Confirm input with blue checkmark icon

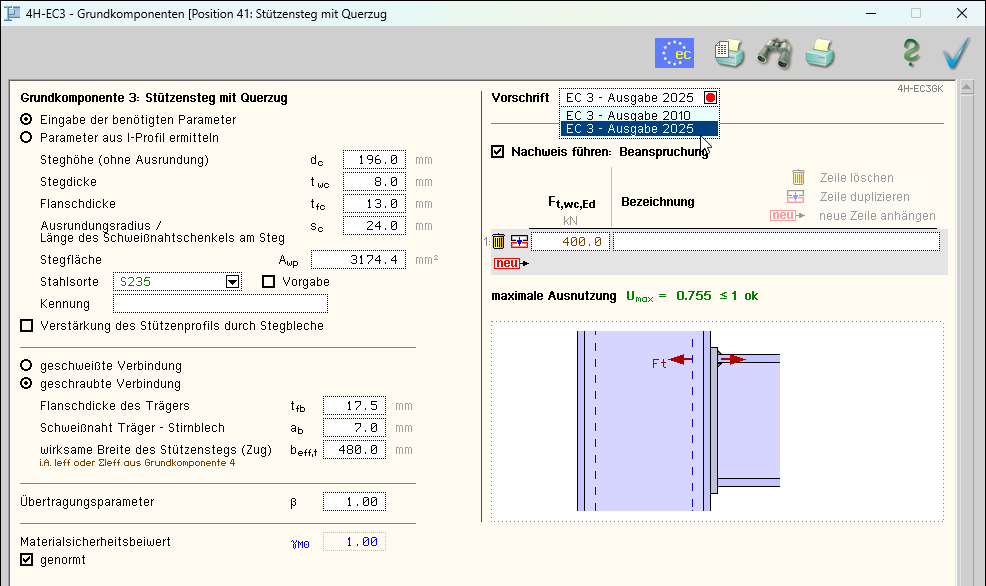coord(956,53)
